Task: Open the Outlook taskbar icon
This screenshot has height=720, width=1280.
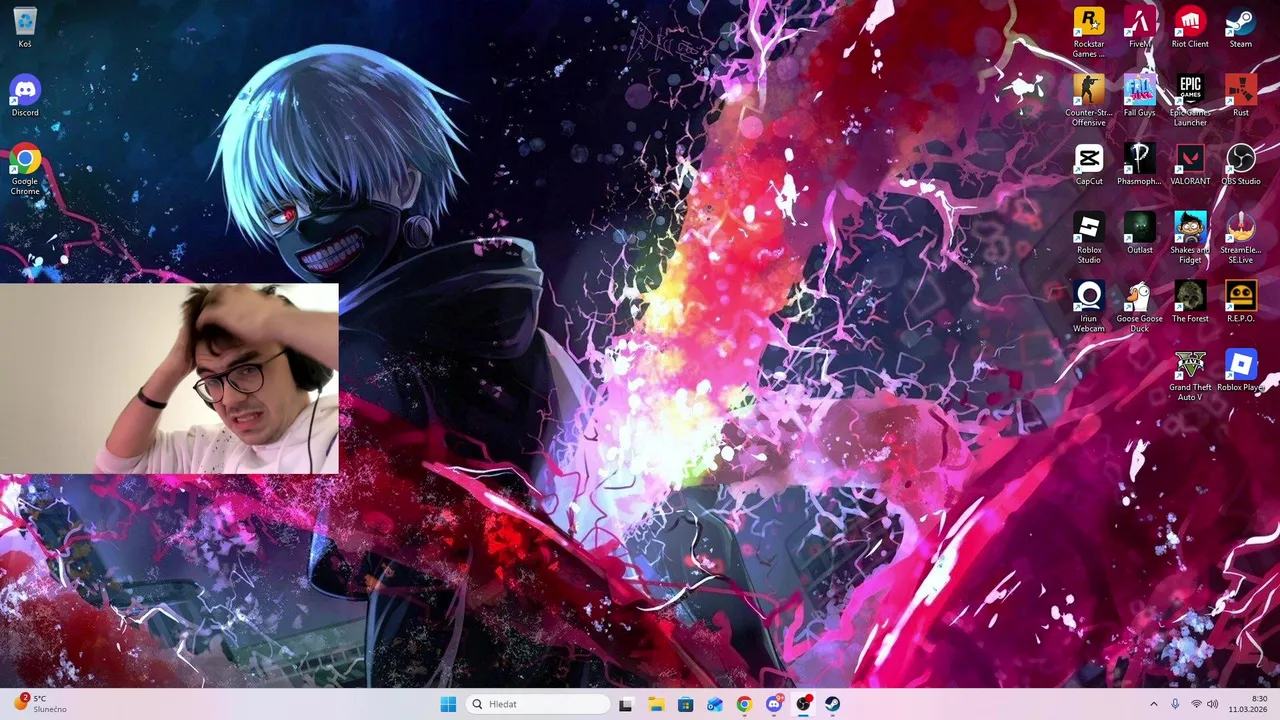Action: (715, 704)
